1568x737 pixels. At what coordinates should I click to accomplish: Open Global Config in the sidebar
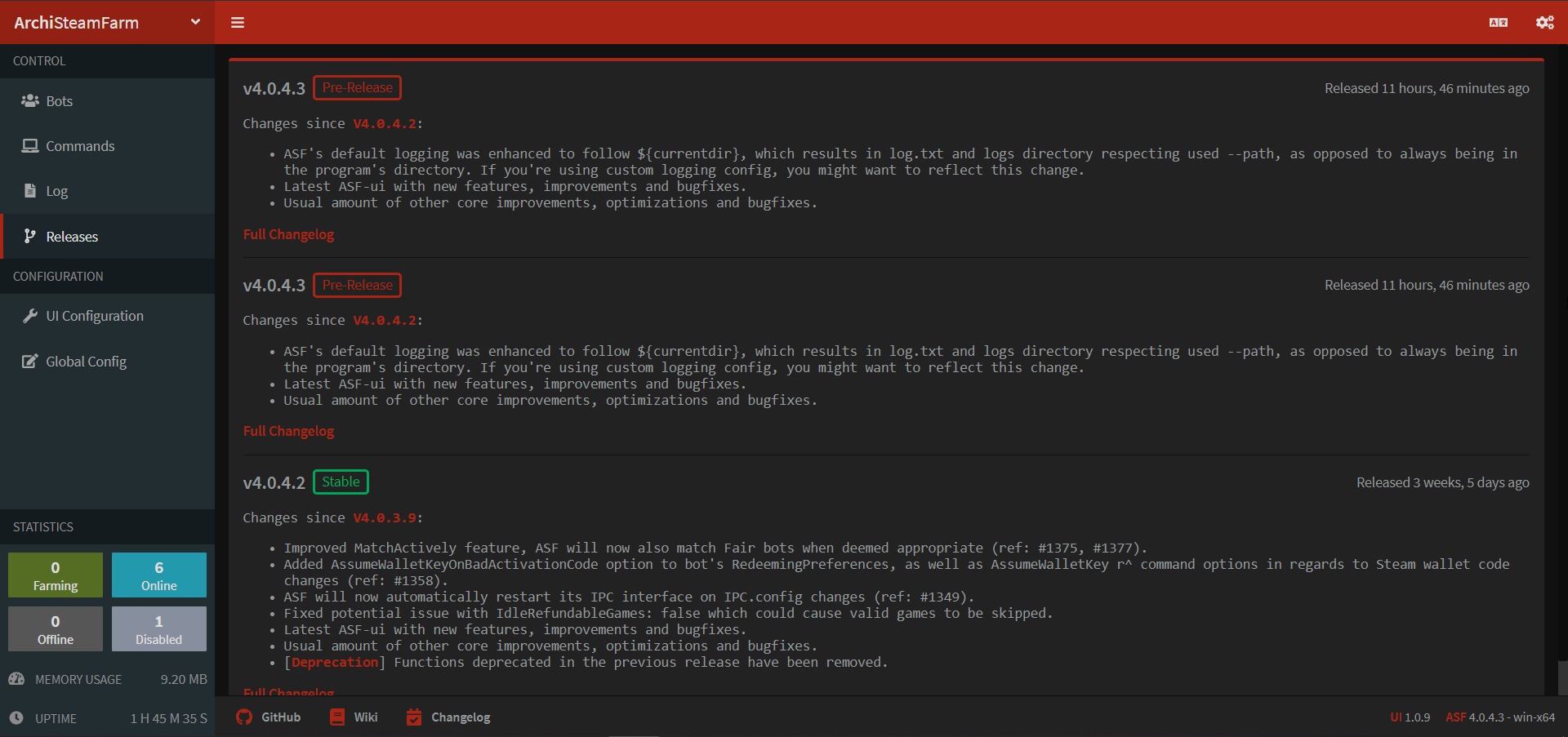pos(107,362)
